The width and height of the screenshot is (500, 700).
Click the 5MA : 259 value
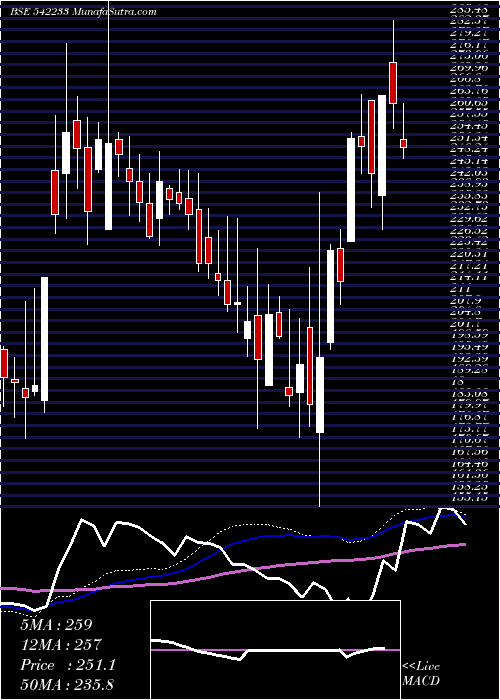56,625
